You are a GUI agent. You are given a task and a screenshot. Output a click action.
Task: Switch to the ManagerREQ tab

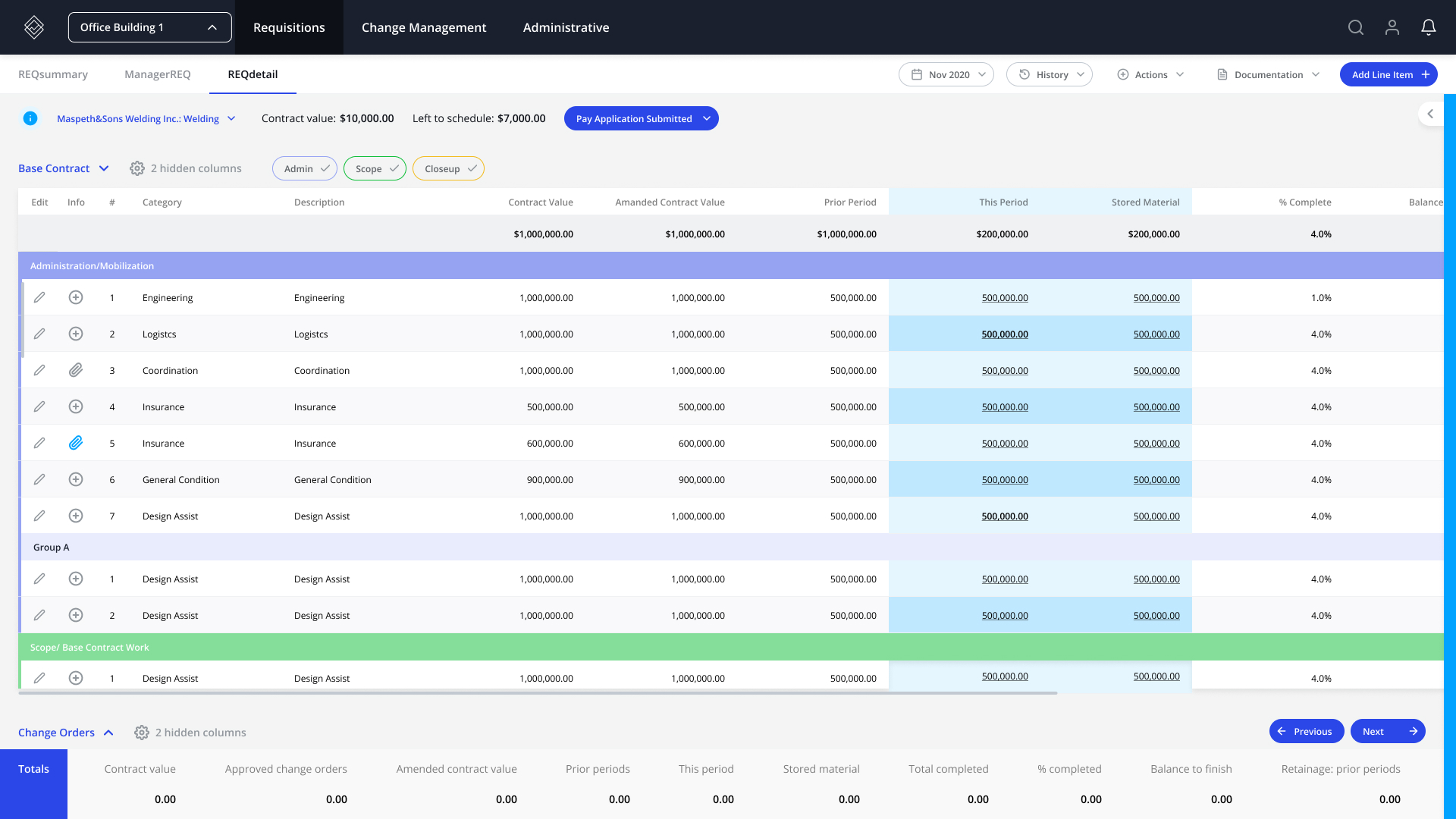click(x=157, y=74)
